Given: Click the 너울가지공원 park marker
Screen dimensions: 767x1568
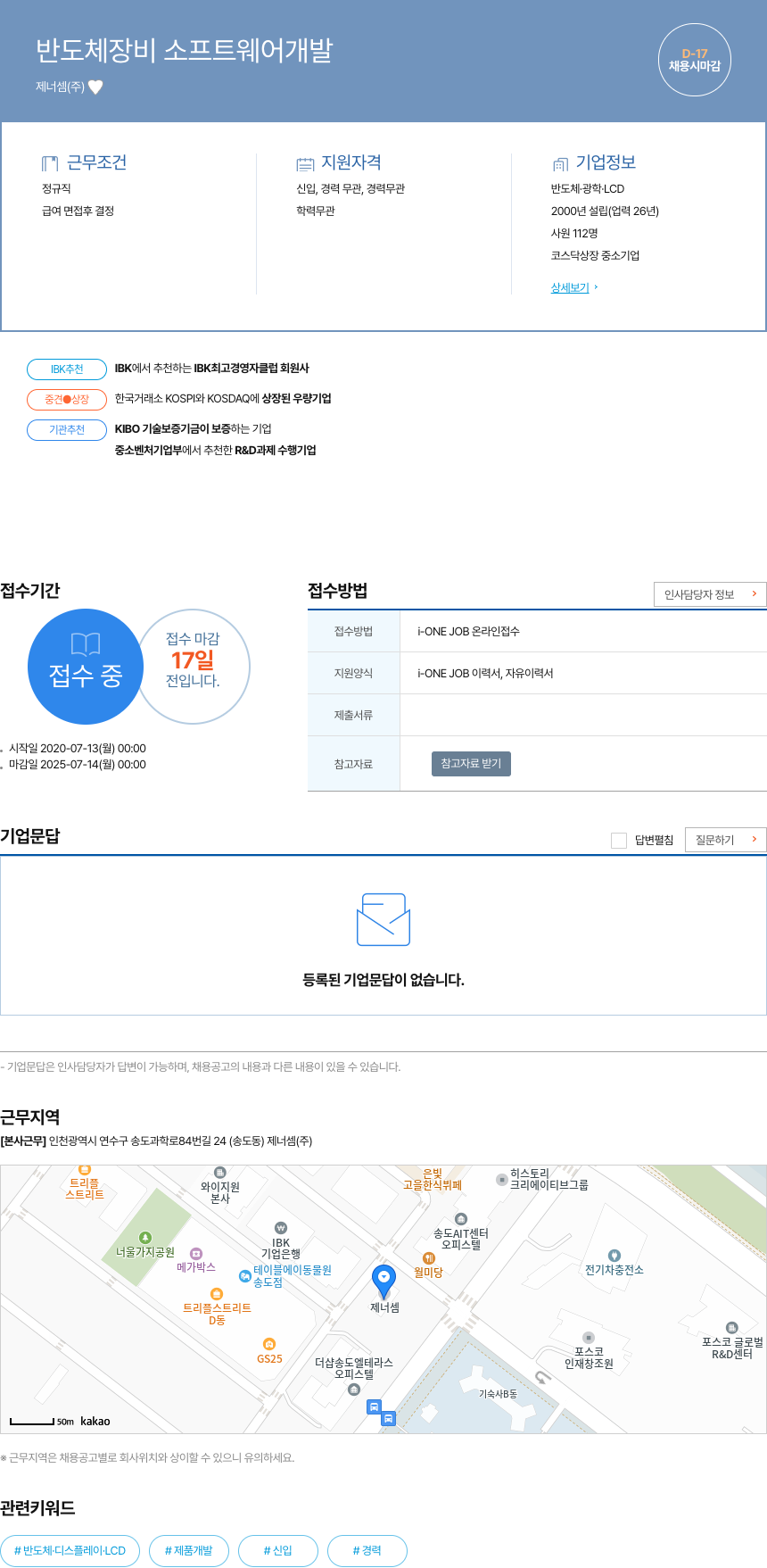Looking at the screenshot, I should (x=145, y=1238).
